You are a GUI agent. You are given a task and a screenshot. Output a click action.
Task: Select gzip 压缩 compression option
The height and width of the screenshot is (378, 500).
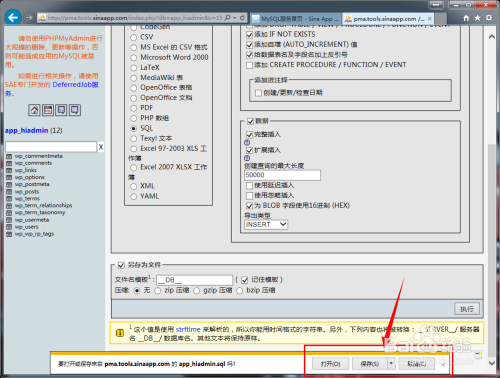pyautogui.click(x=197, y=291)
